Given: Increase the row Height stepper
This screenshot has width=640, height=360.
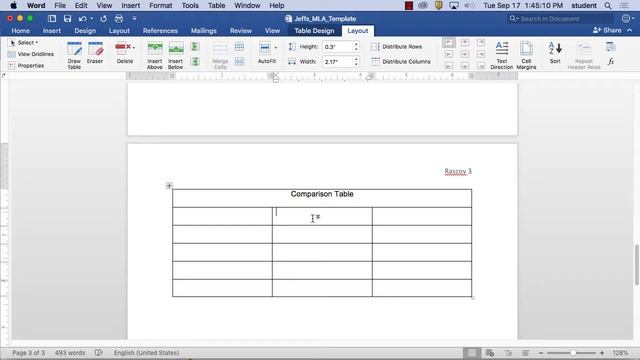Looking at the screenshot, I should coord(356,44).
